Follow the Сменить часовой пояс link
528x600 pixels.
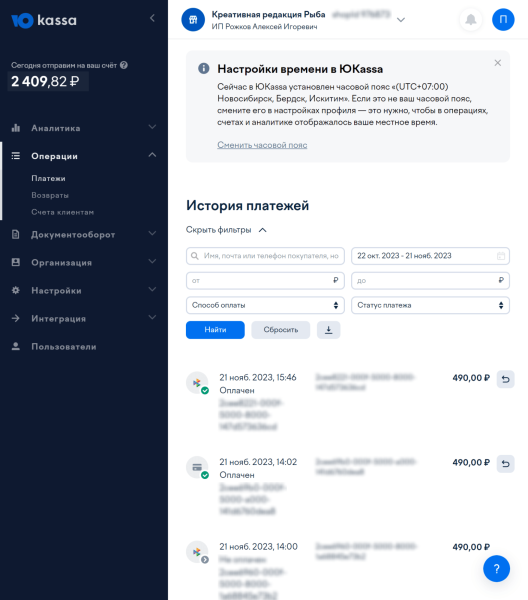click(262, 145)
